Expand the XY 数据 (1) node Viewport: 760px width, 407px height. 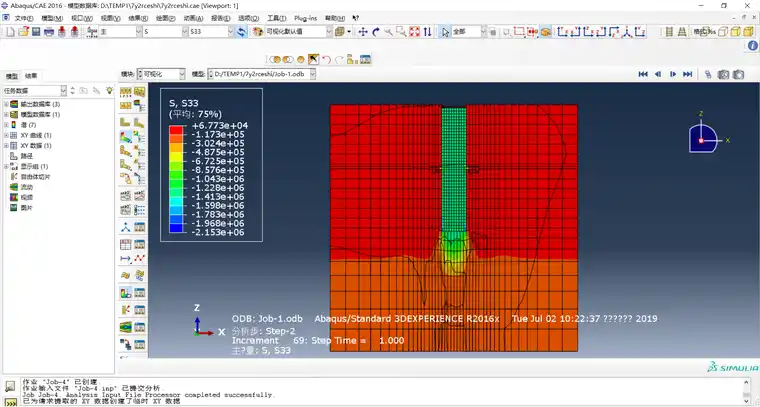click(6, 146)
